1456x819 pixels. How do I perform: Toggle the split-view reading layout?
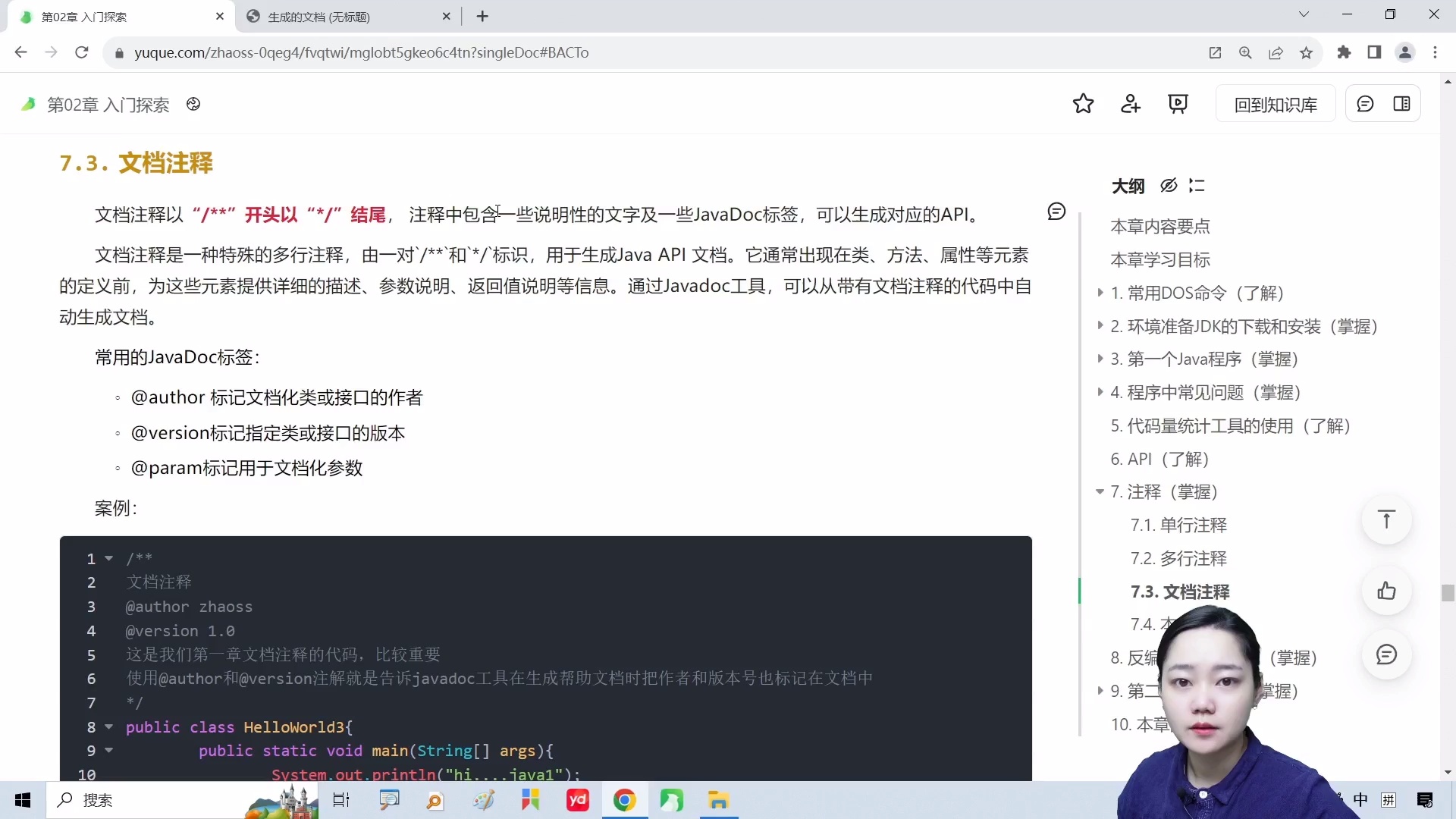[x=1401, y=103]
